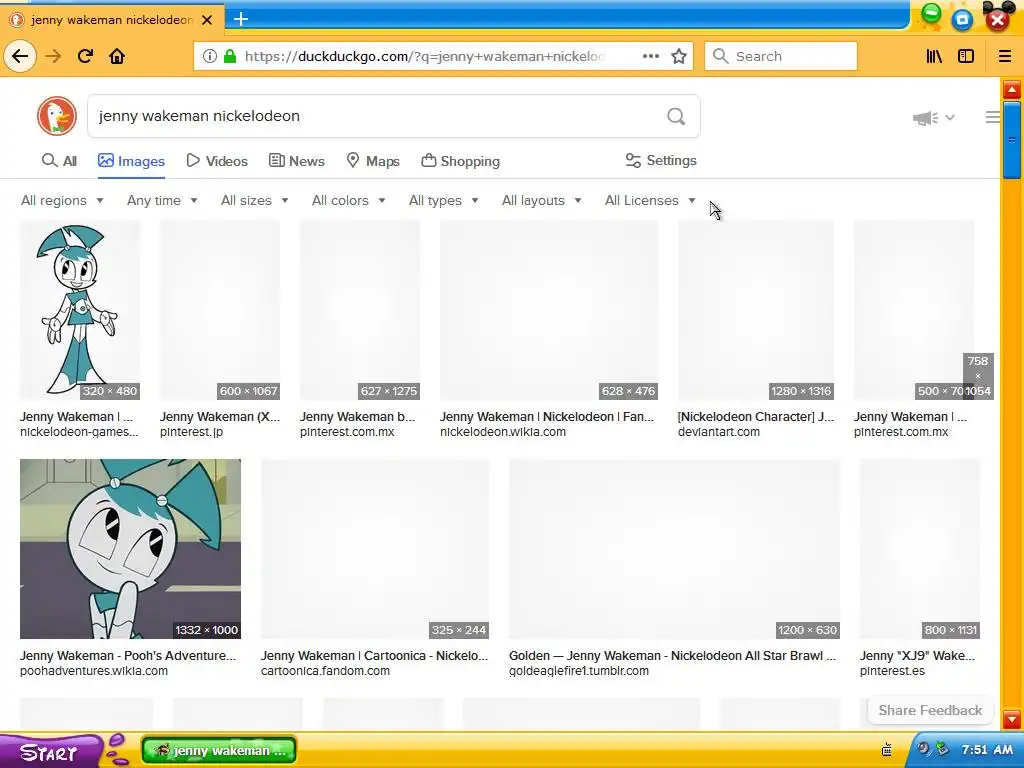Open the 320 × 480 Jenny full-body thumbnail
The height and width of the screenshot is (768, 1024).
80,310
